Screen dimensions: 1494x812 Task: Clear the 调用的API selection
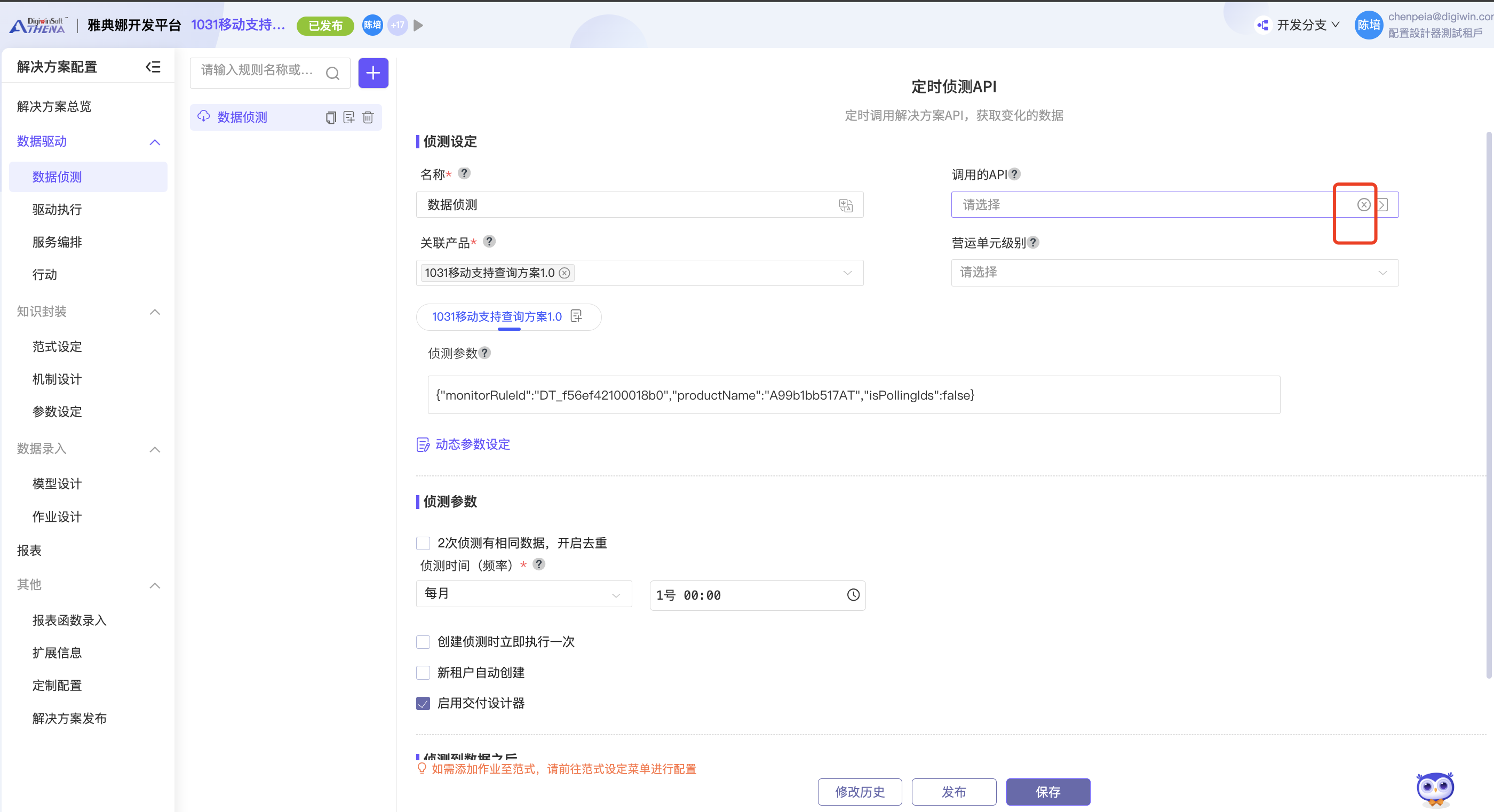(1363, 205)
